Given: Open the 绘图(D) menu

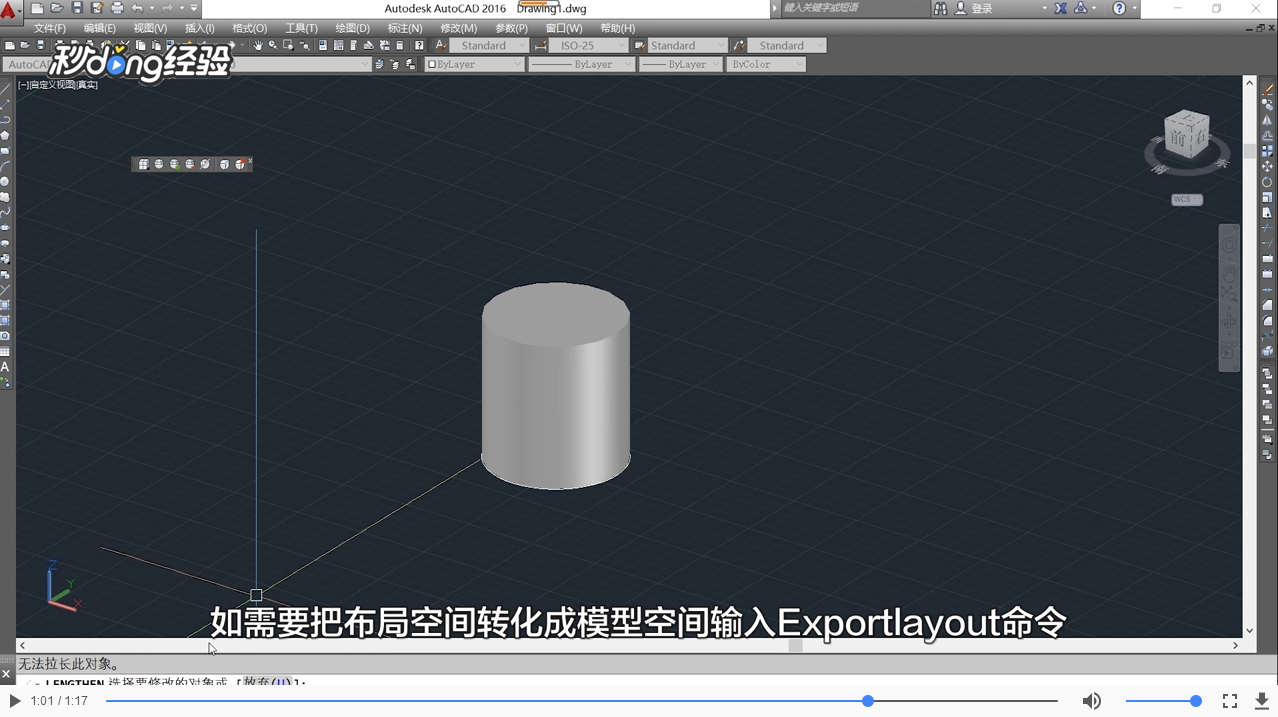Looking at the screenshot, I should [x=352, y=28].
